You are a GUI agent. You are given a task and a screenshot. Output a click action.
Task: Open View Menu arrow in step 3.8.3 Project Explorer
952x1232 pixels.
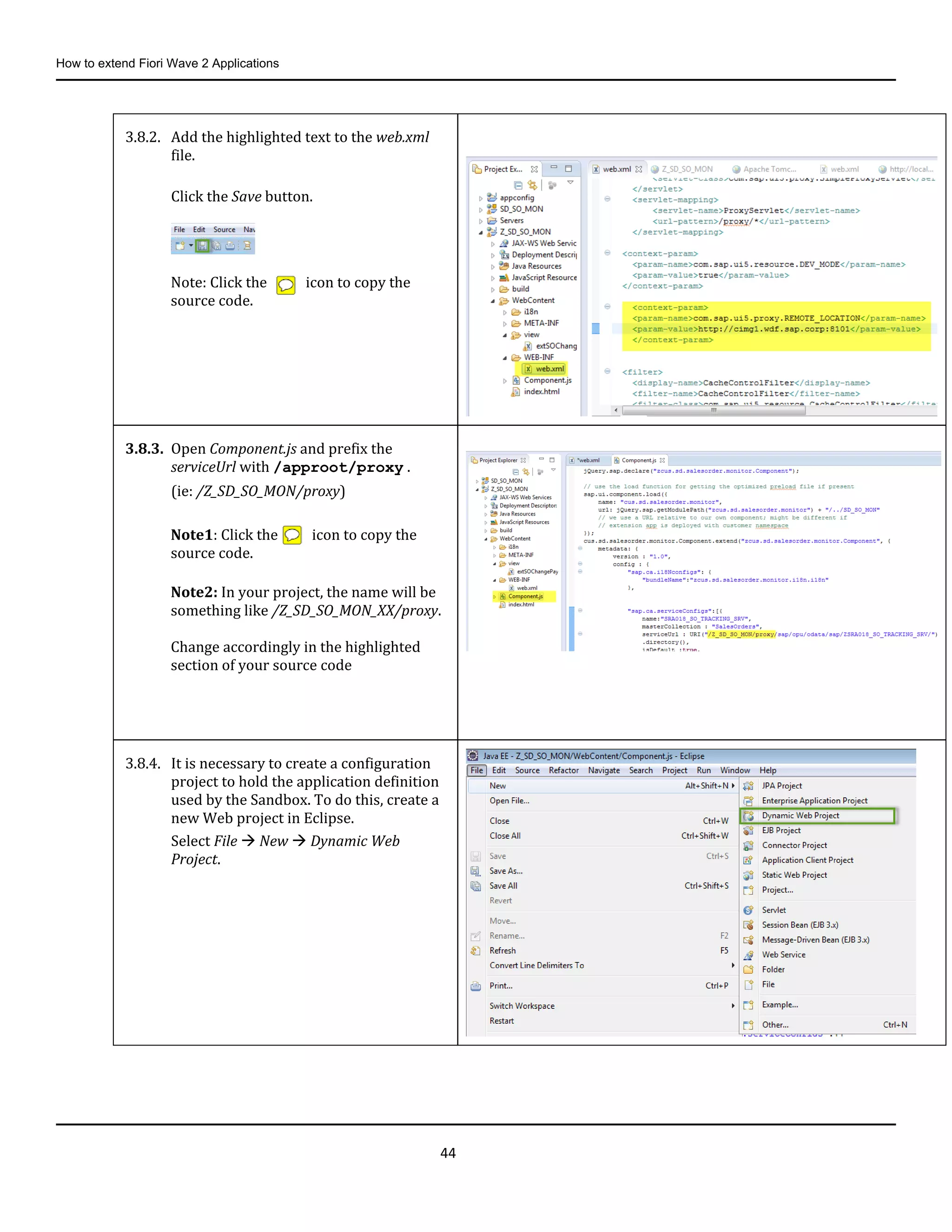pos(553,470)
